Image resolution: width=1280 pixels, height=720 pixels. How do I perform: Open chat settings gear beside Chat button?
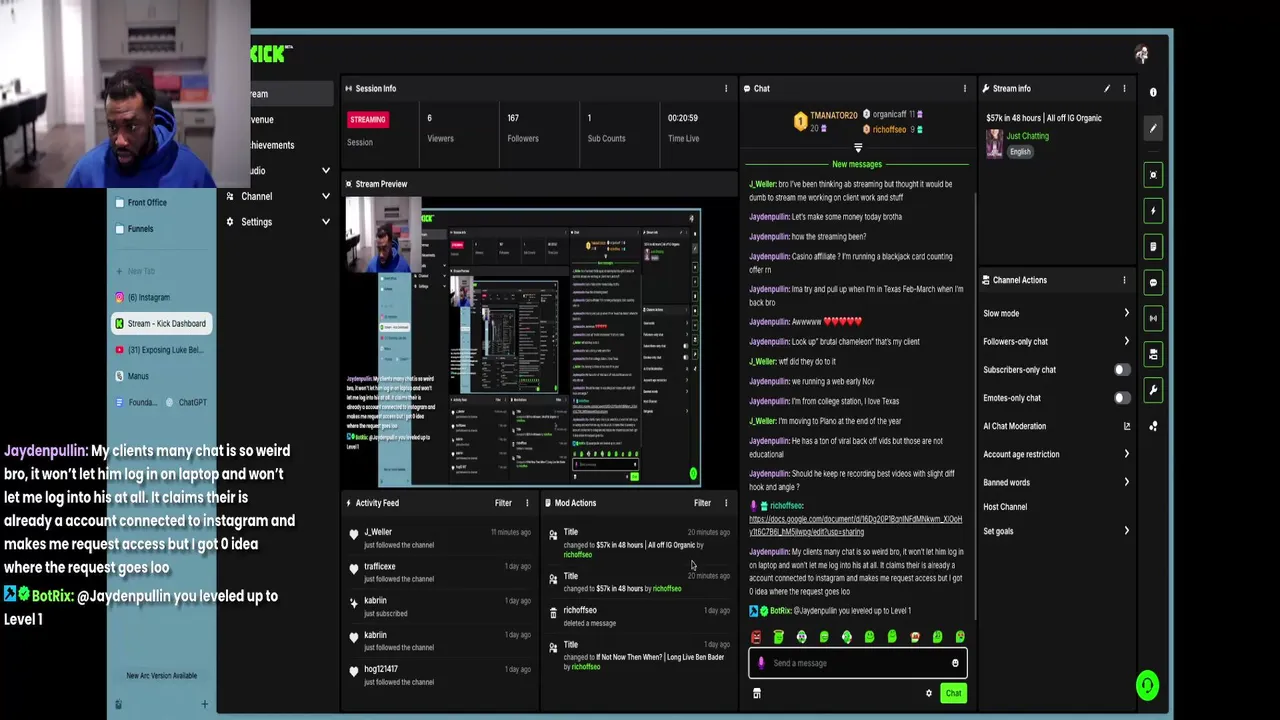click(x=929, y=693)
